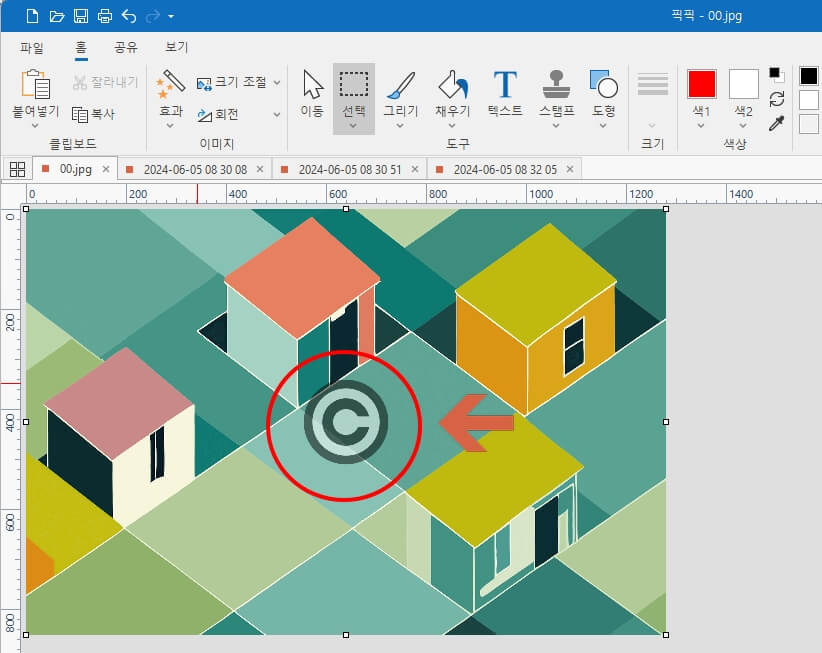
Task: Close the 00.jpg tab
Action: 106,169
